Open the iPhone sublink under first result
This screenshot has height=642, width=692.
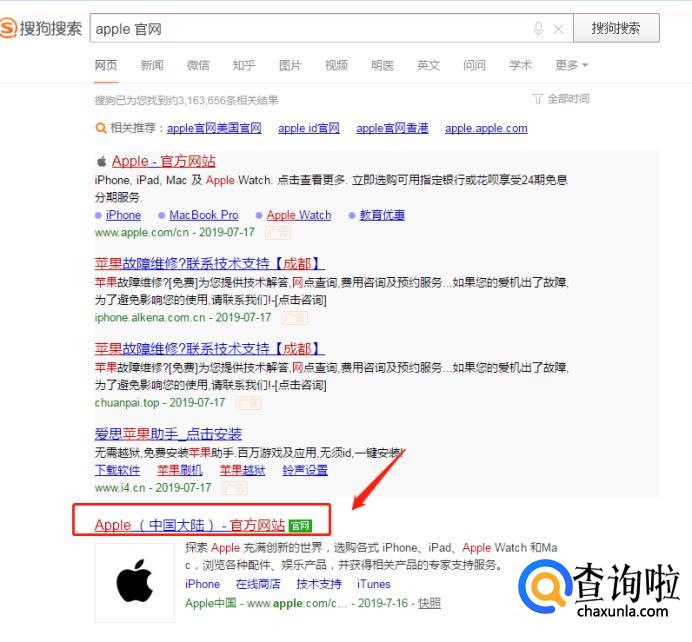tap(123, 215)
